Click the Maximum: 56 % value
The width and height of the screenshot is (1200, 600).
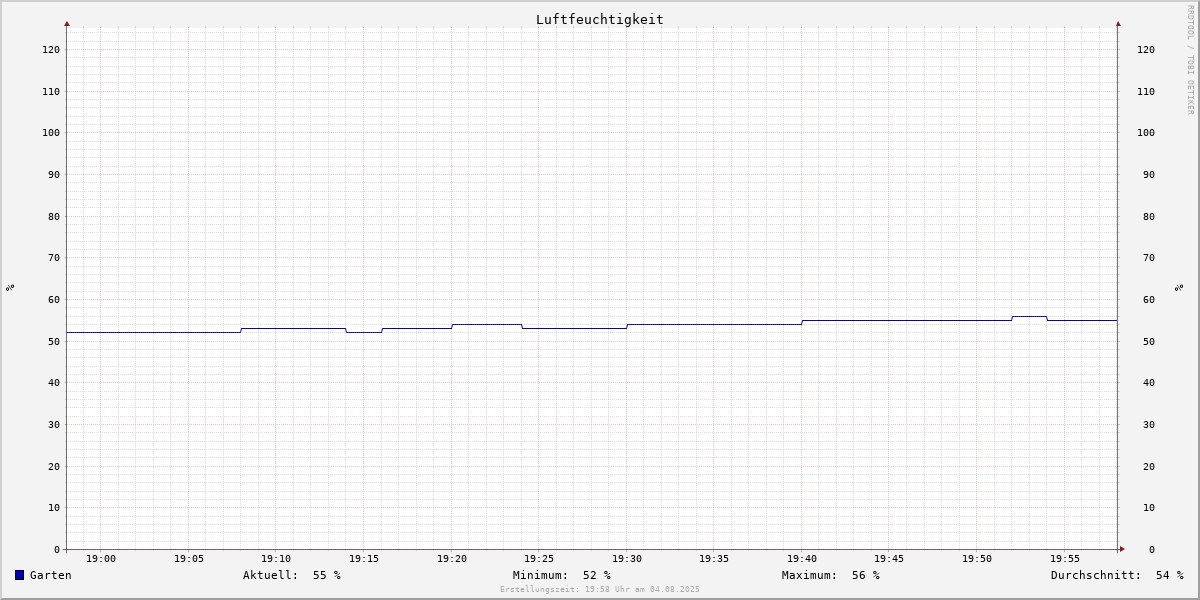[831, 575]
